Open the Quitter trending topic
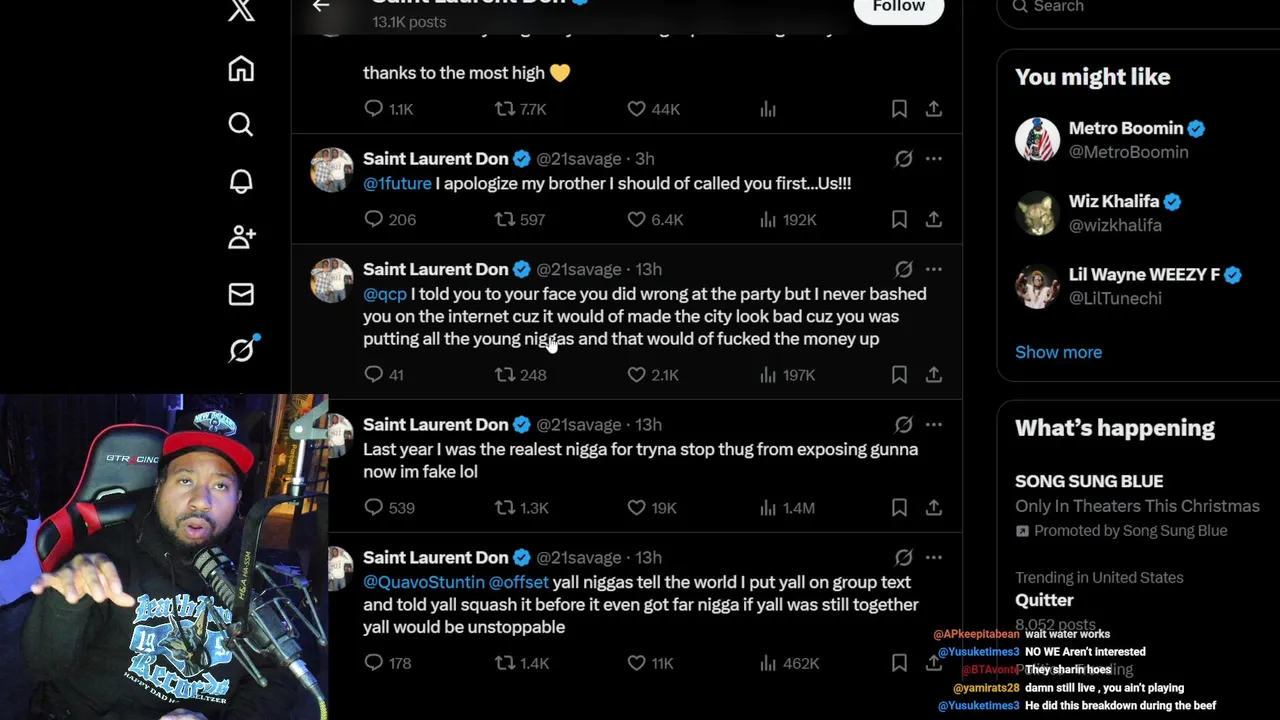The height and width of the screenshot is (720, 1280). coord(1044,600)
